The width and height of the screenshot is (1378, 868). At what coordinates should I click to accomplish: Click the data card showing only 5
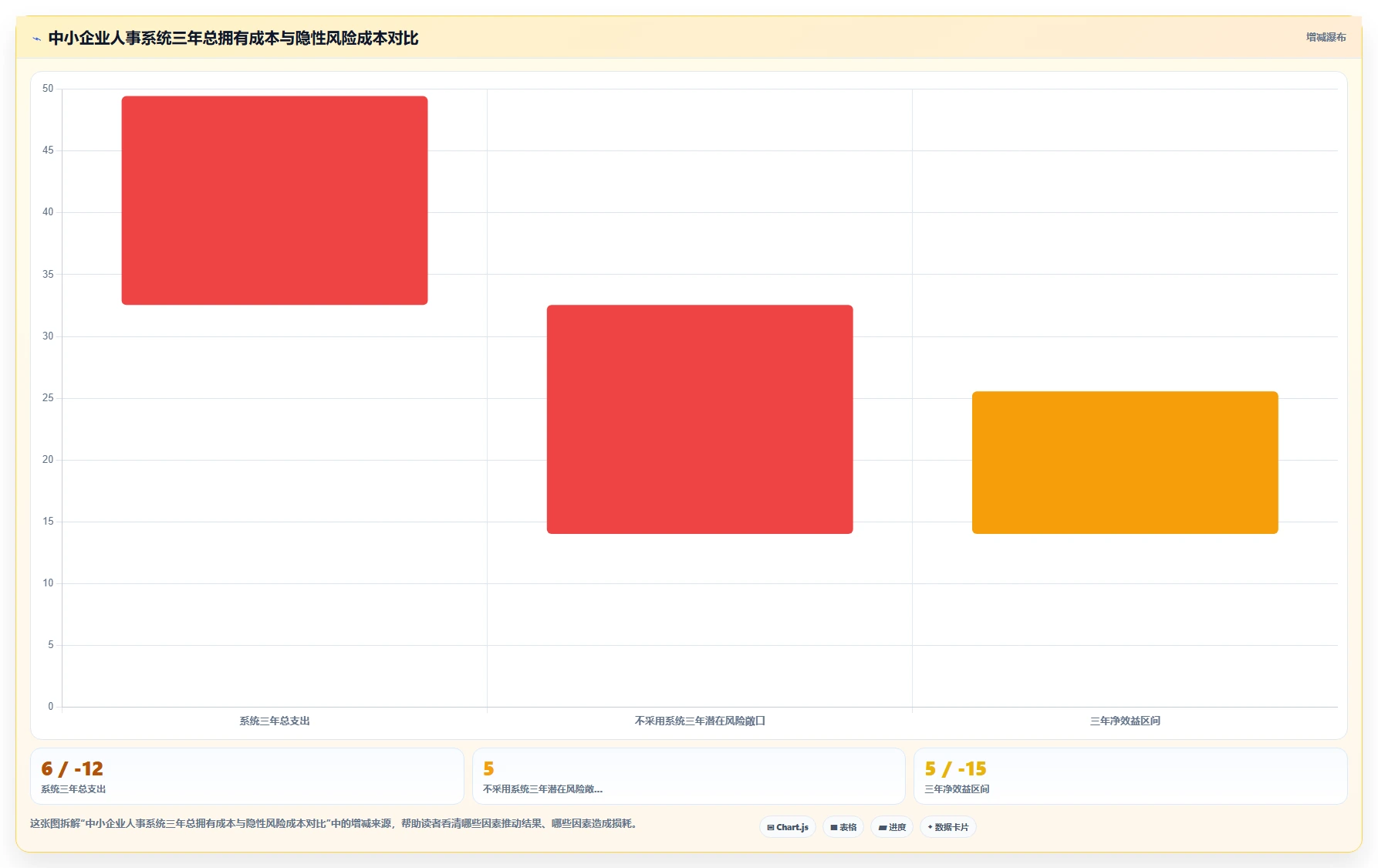688,776
